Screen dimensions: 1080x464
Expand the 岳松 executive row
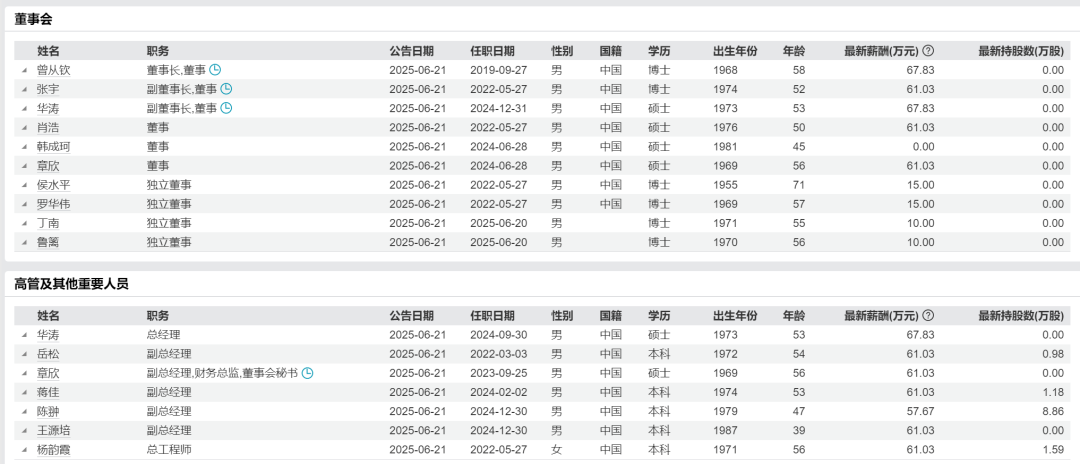(24, 354)
